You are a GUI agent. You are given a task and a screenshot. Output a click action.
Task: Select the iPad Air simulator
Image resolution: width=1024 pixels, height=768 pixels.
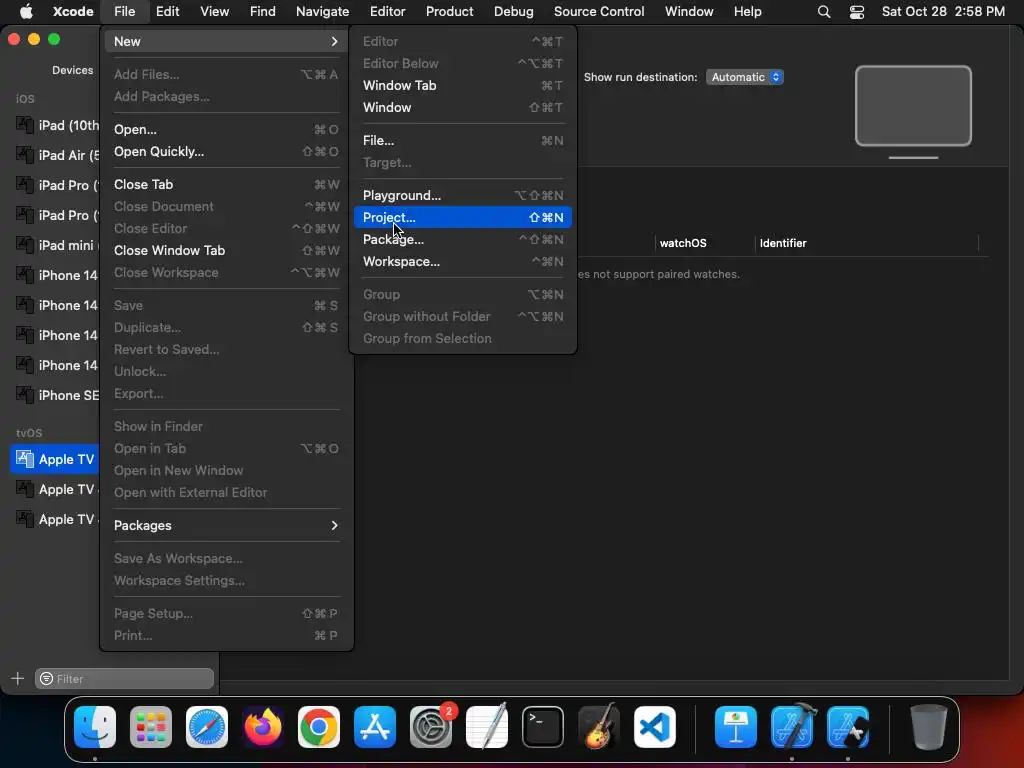click(x=57, y=155)
